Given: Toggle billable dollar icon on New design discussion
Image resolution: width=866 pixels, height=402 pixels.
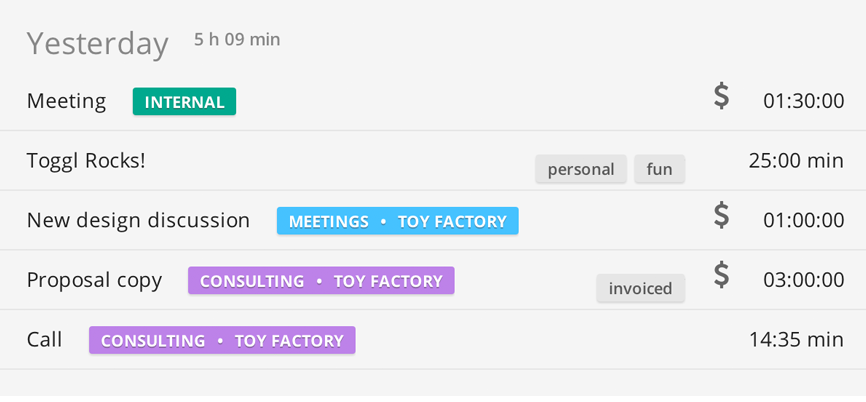Looking at the screenshot, I should click(721, 216).
